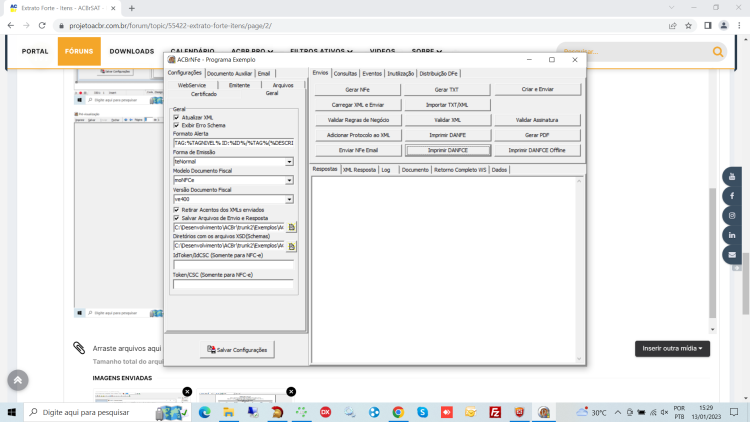The height and width of the screenshot is (422, 750).
Task: Switch to the Eventos tab
Action: [x=372, y=74]
